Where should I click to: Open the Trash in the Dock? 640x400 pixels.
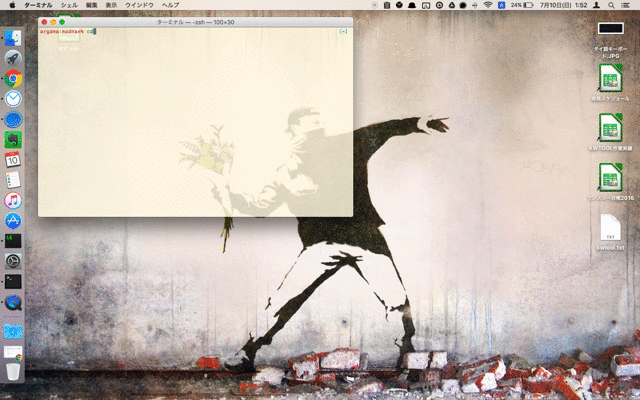[13, 372]
